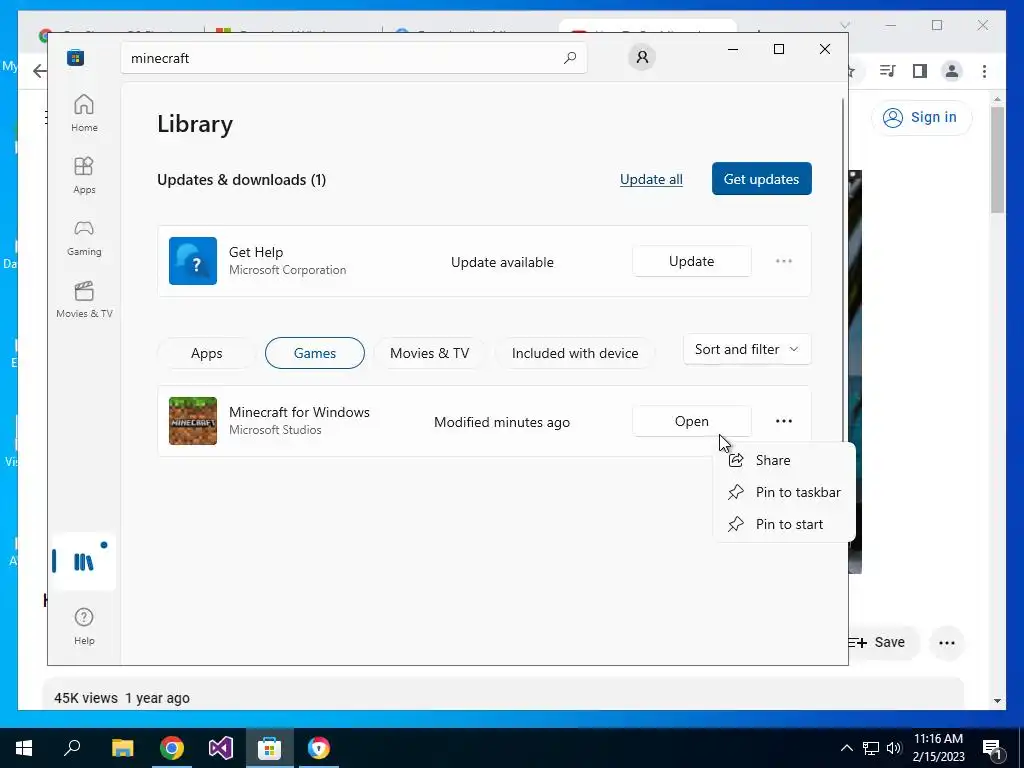Click the Microsoft Store logo icon

(76, 58)
